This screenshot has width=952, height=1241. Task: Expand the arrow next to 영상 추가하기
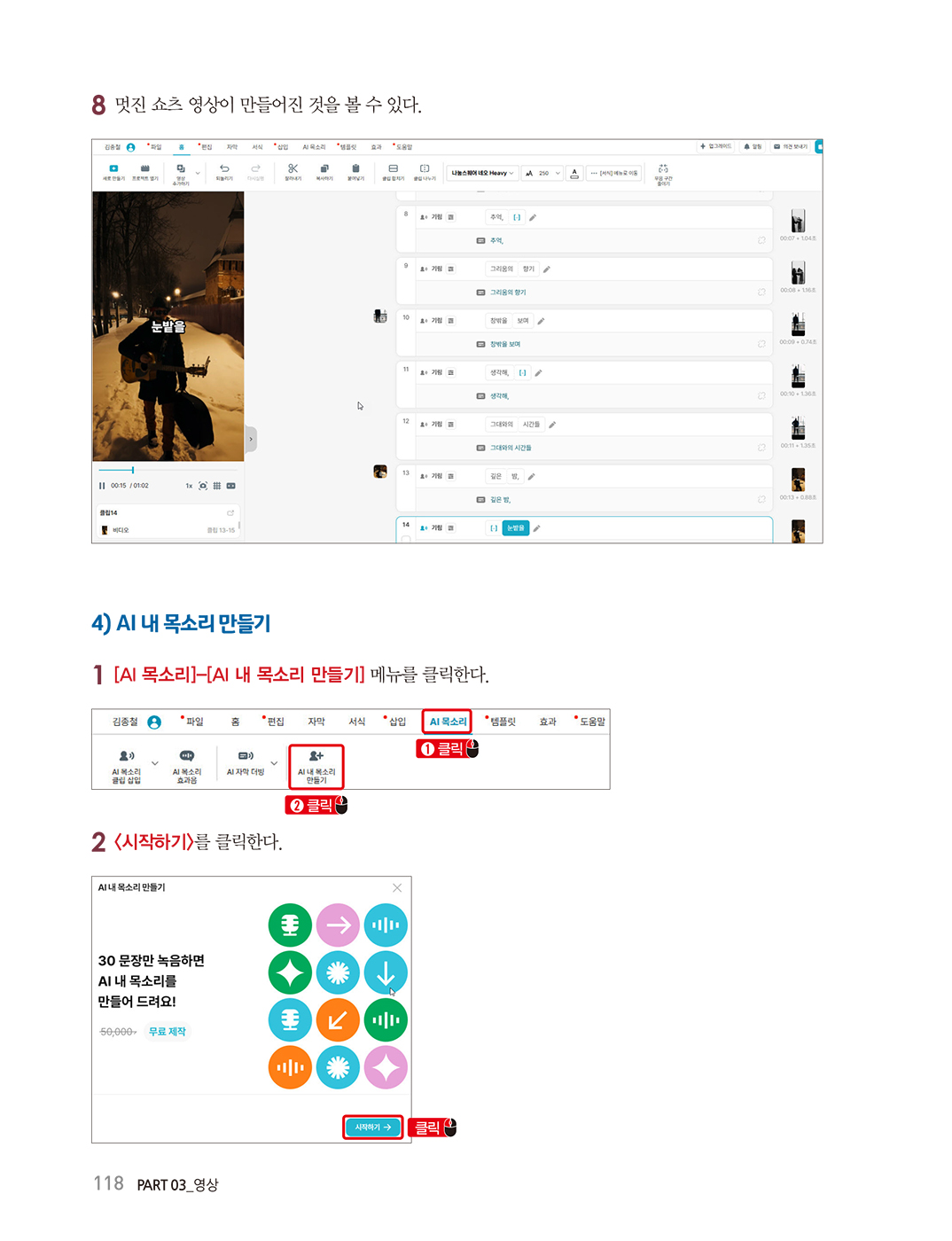[198, 173]
